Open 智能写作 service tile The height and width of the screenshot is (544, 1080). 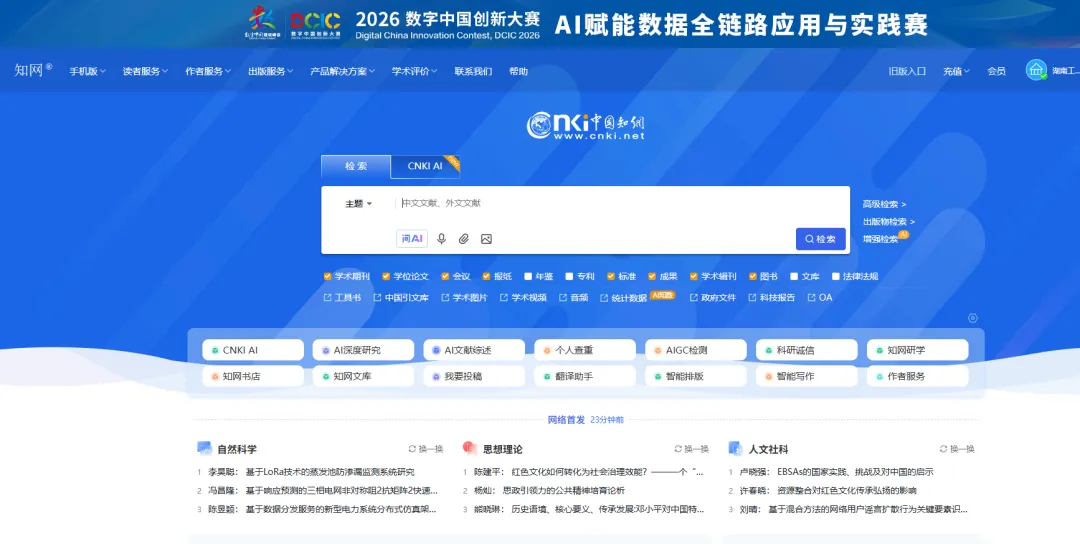(x=807, y=376)
